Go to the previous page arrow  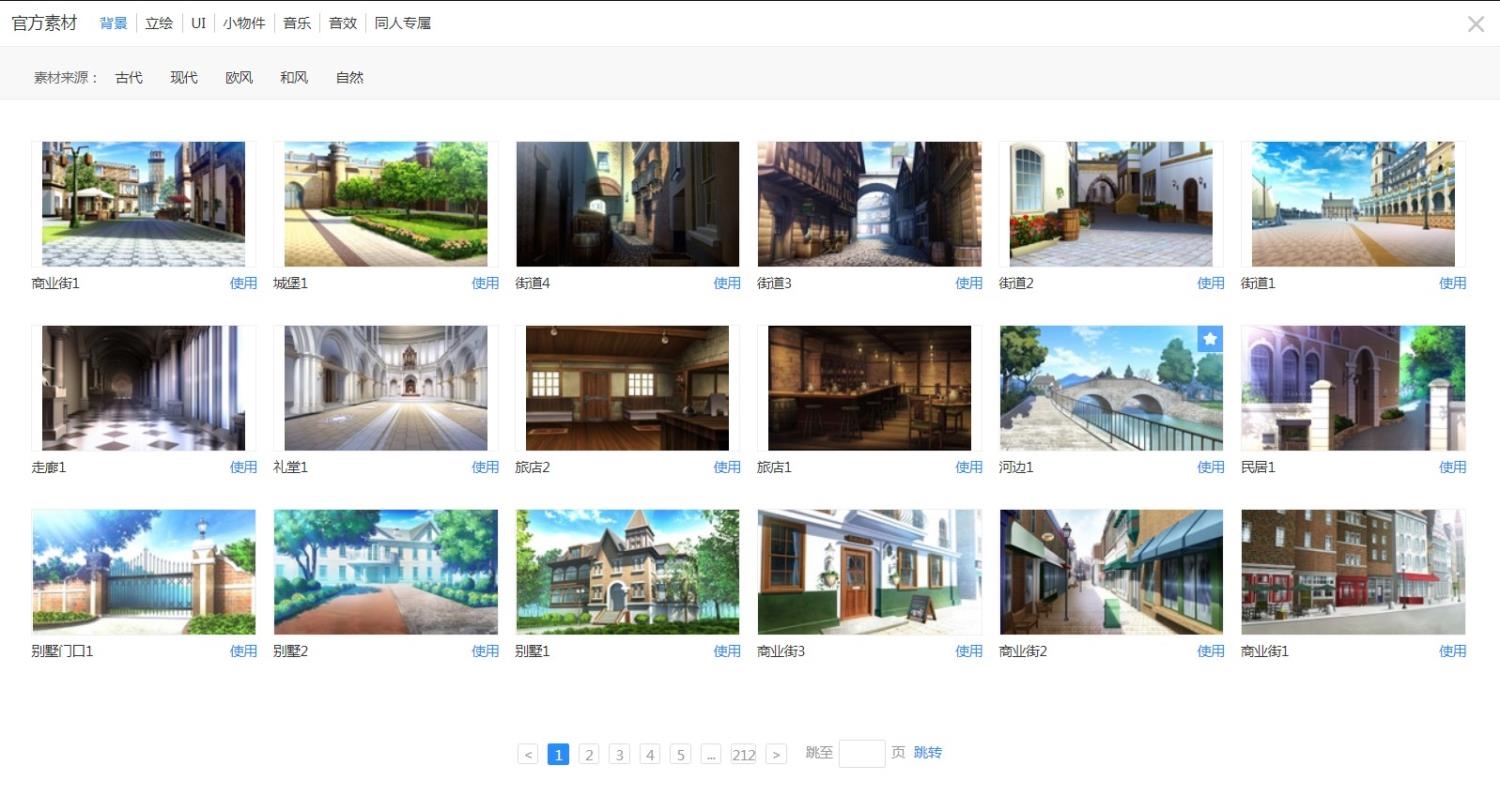[x=528, y=754]
